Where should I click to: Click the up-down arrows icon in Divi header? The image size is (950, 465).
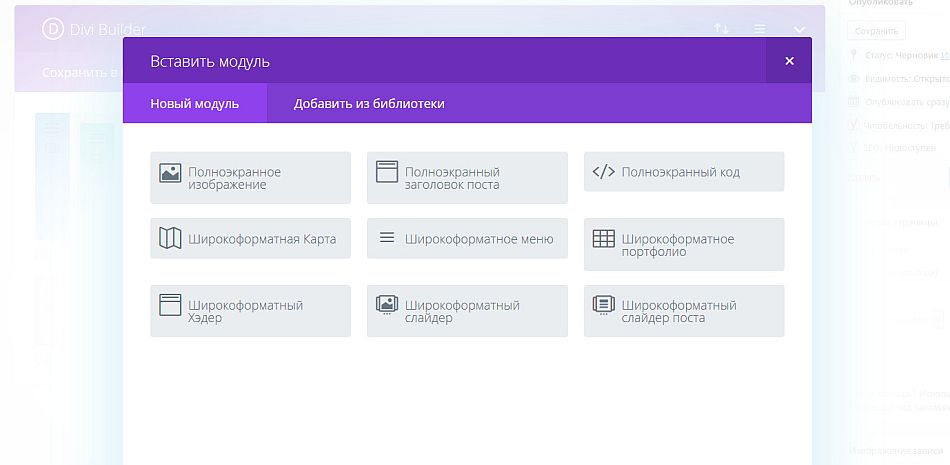(x=721, y=29)
